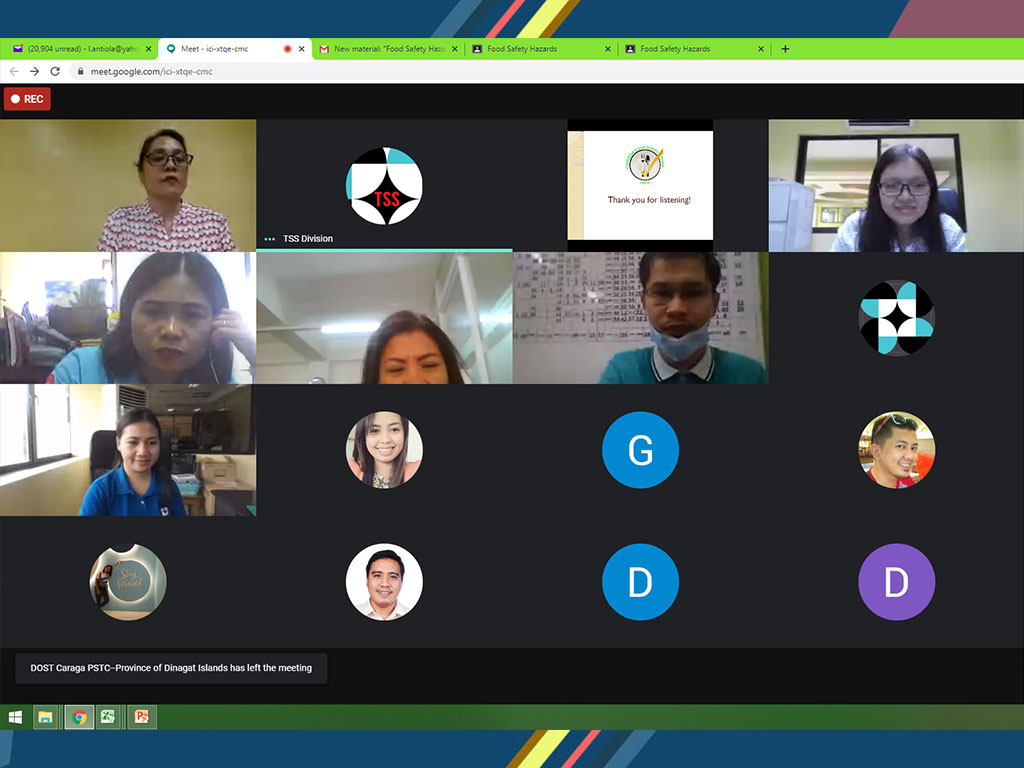Screen dimensions: 1024x768
Task: Open the green spreadsheet app in the taskbar
Action: (108, 717)
